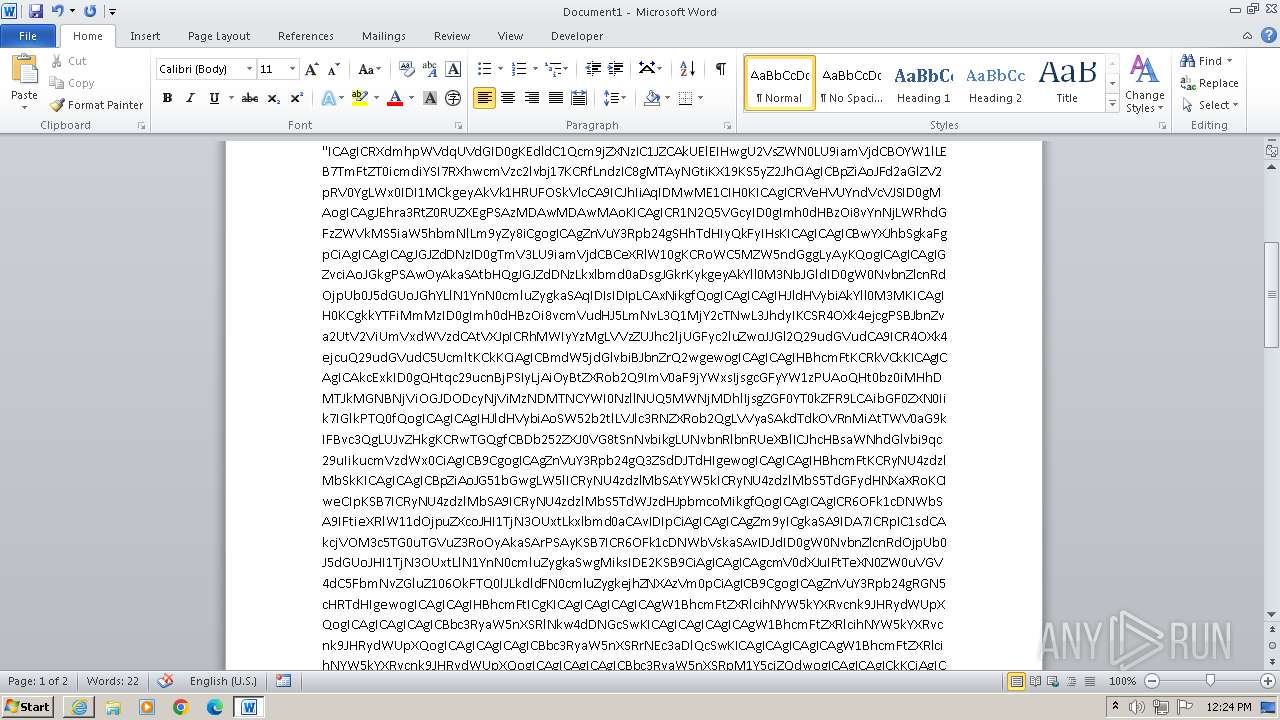Click the vertical scrollbar thumb
Image resolution: width=1280 pixels, height=720 pixels.
(1271, 295)
